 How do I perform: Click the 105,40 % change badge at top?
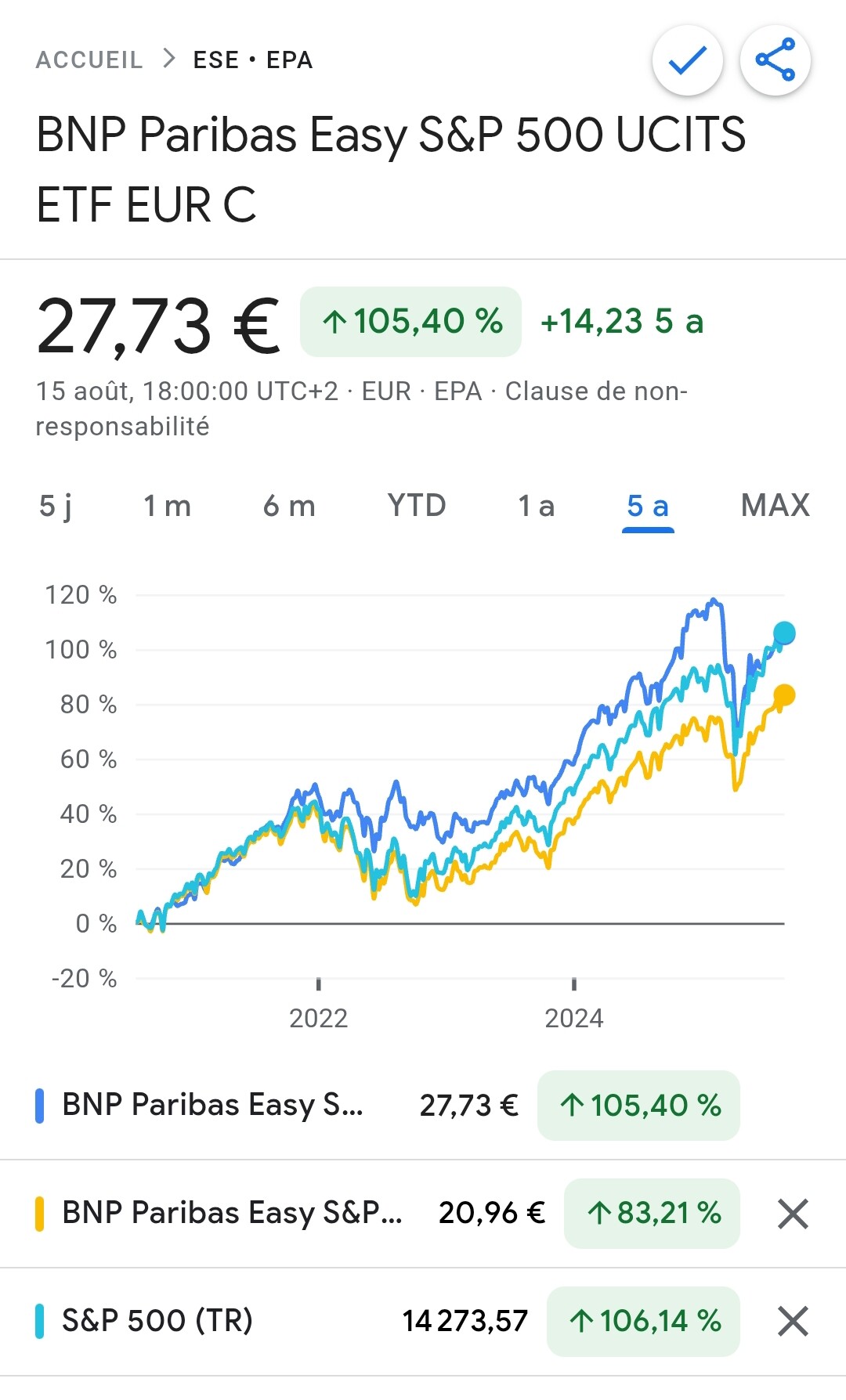click(x=411, y=322)
